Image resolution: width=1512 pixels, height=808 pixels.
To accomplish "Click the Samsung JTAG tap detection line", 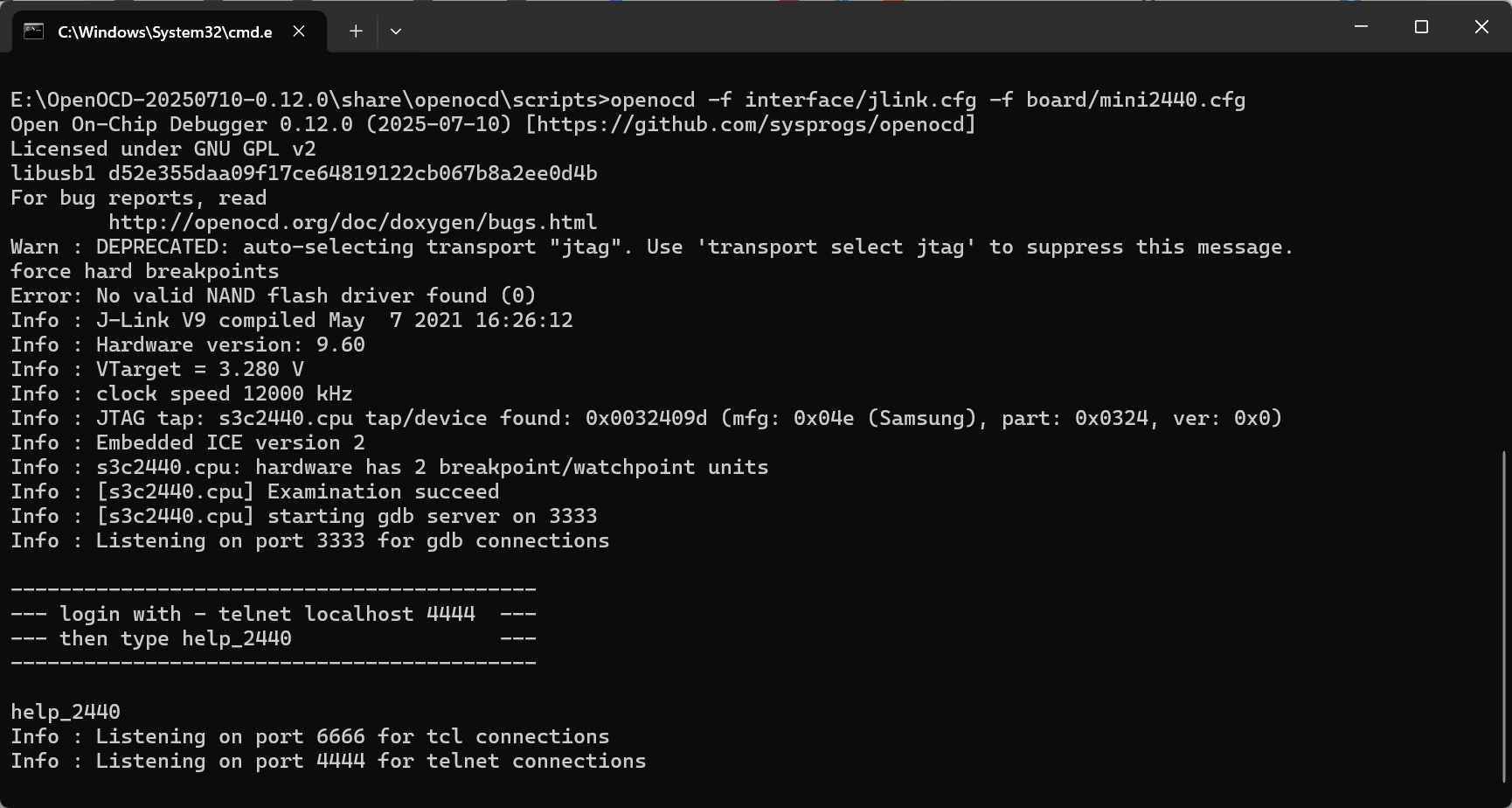I will (x=647, y=417).
